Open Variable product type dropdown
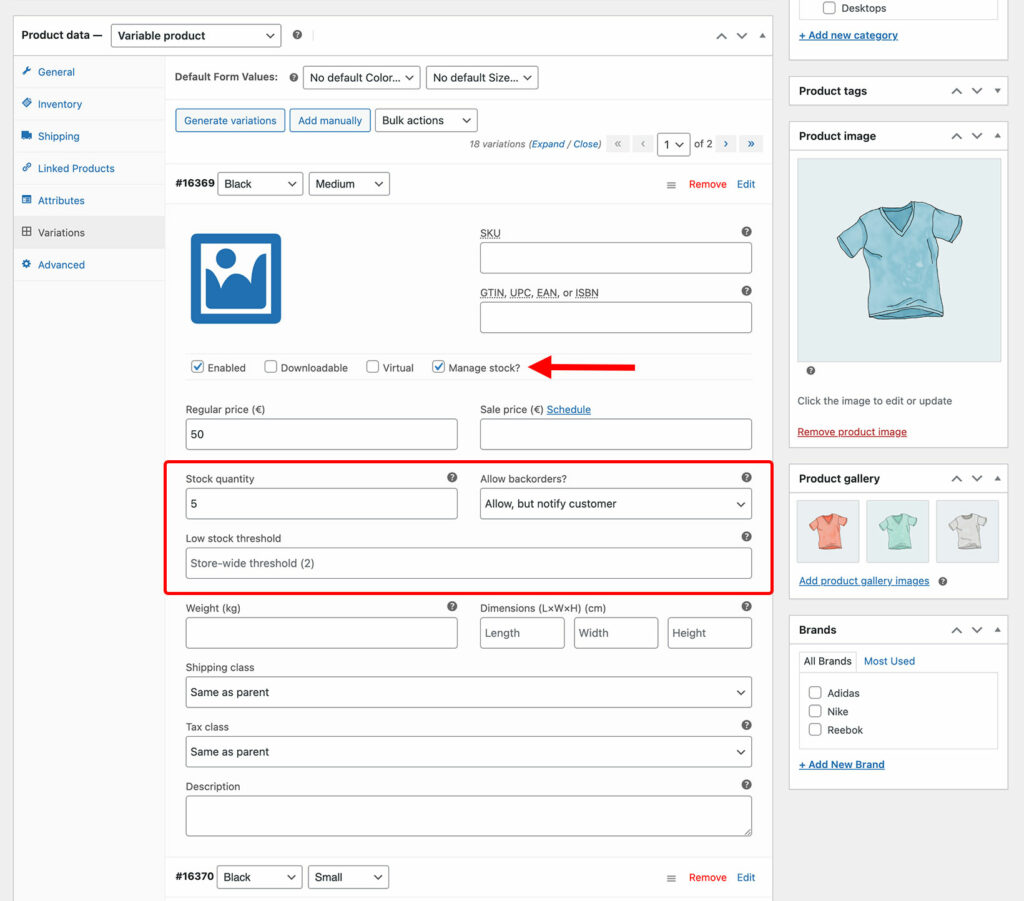This screenshot has height=901, width=1024. click(x=196, y=35)
